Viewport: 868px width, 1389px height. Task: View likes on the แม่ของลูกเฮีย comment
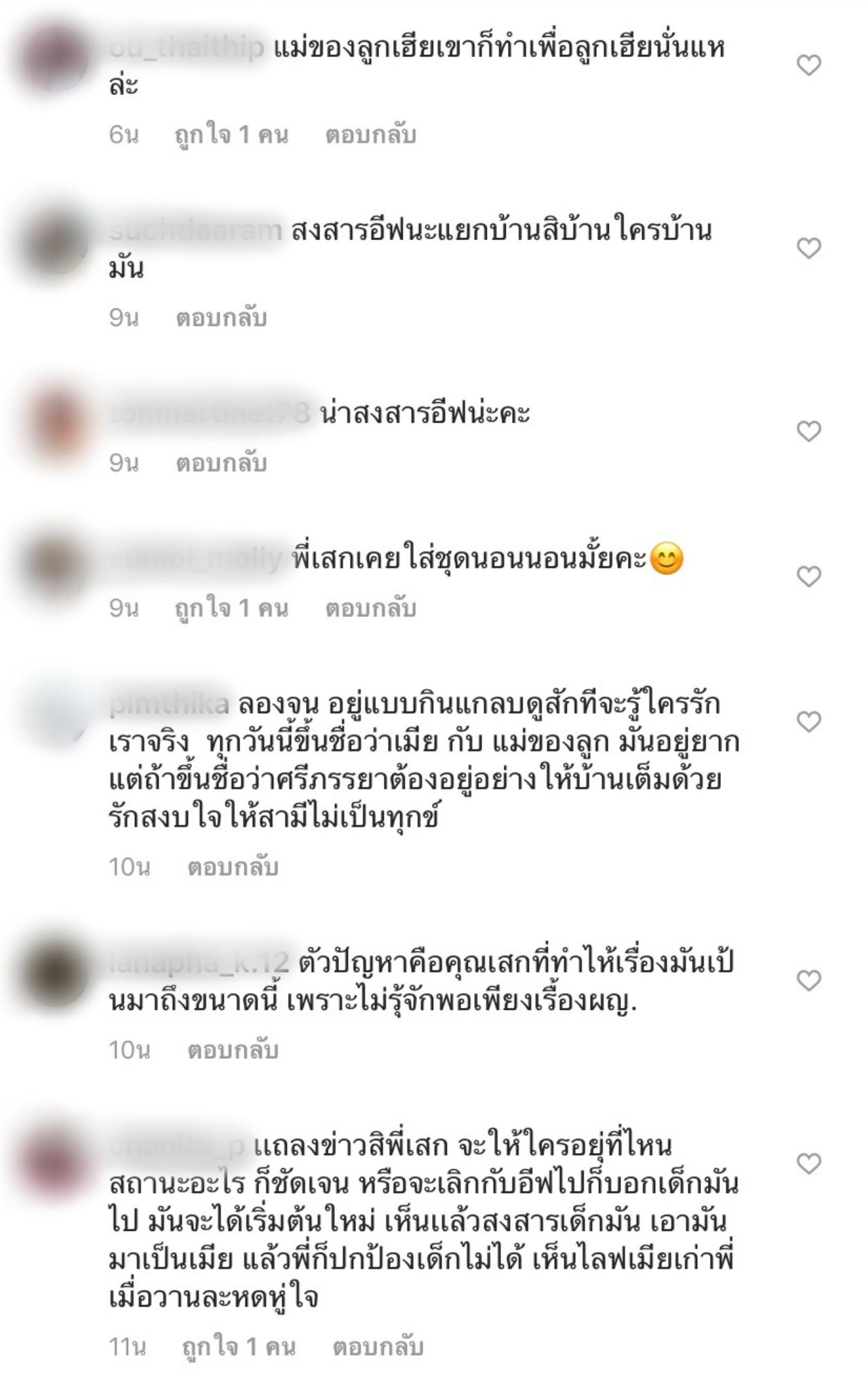click(x=231, y=135)
